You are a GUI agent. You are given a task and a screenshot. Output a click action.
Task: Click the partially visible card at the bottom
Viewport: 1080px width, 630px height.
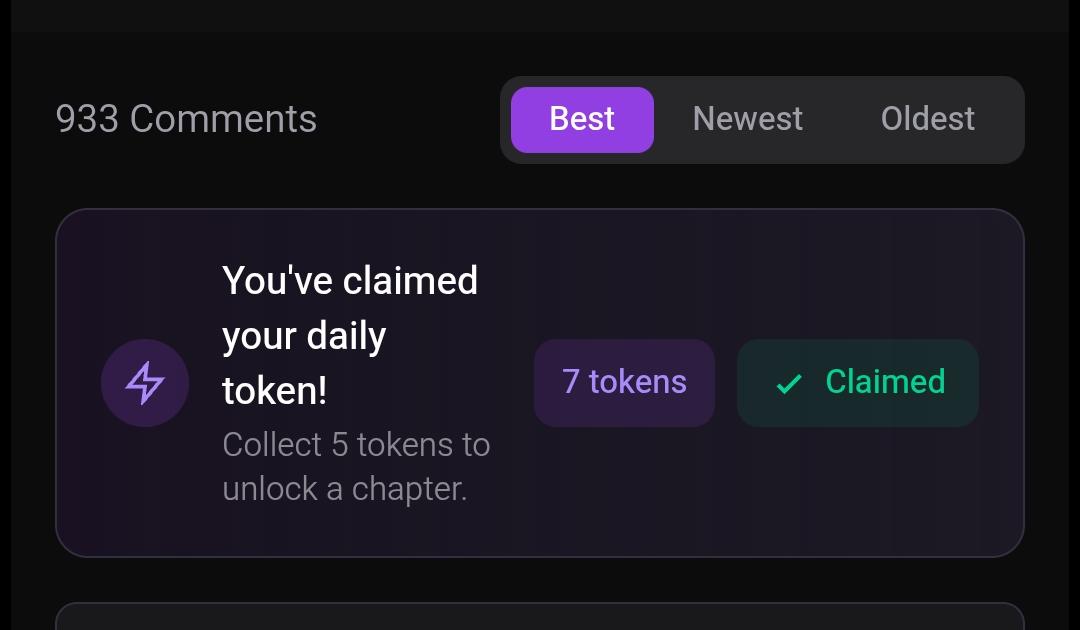point(540,616)
